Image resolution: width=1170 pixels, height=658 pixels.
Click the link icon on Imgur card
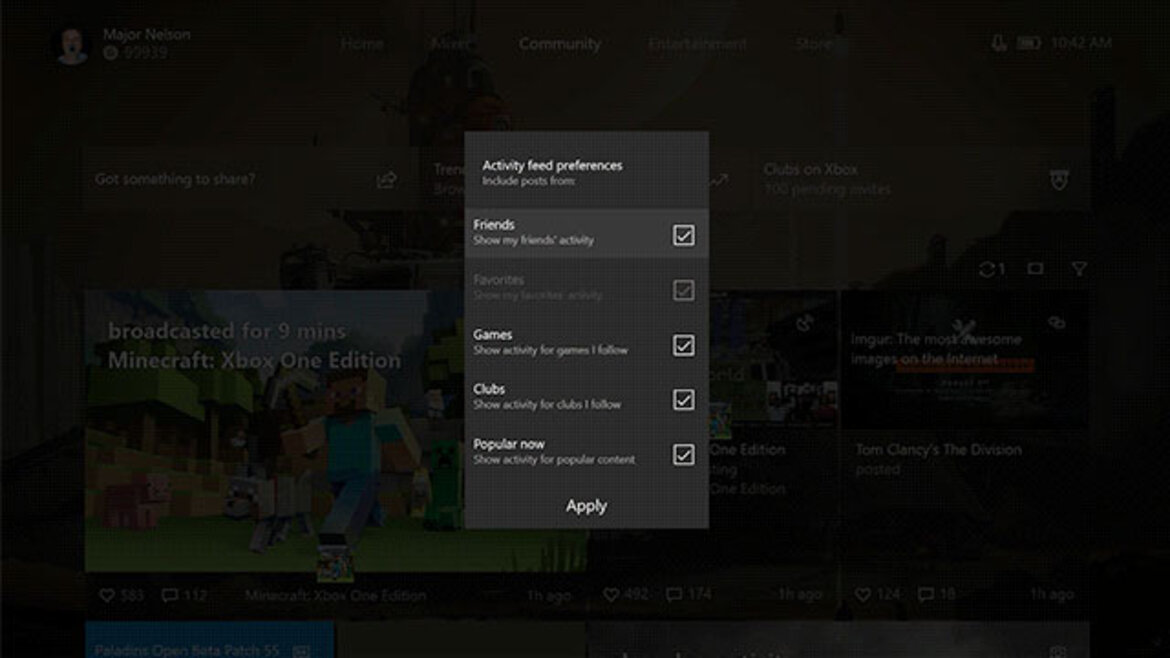[1057, 323]
